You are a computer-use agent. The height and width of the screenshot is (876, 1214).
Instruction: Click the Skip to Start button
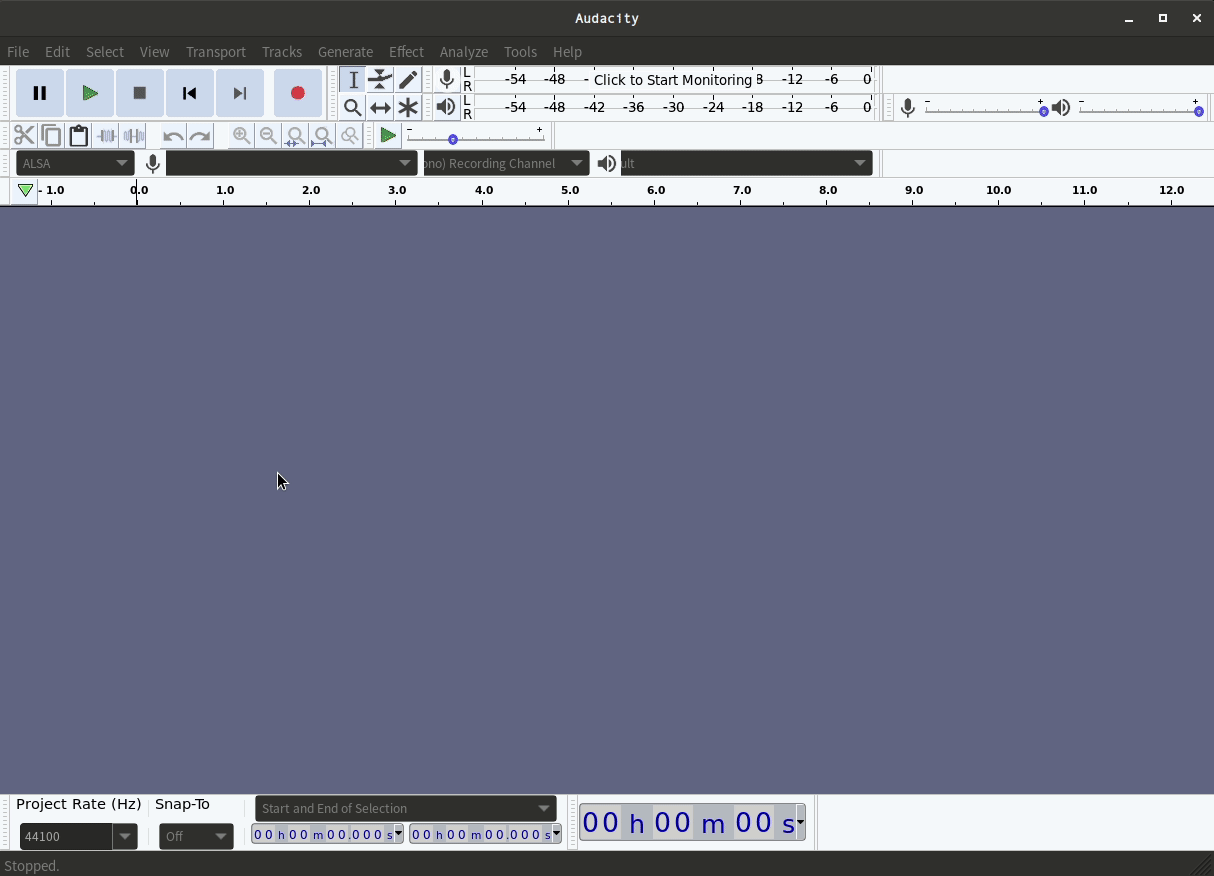tap(189, 93)
